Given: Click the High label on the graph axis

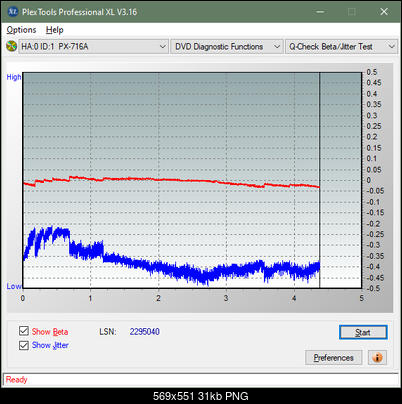Looking at the screenshot, I should [14, 77].
